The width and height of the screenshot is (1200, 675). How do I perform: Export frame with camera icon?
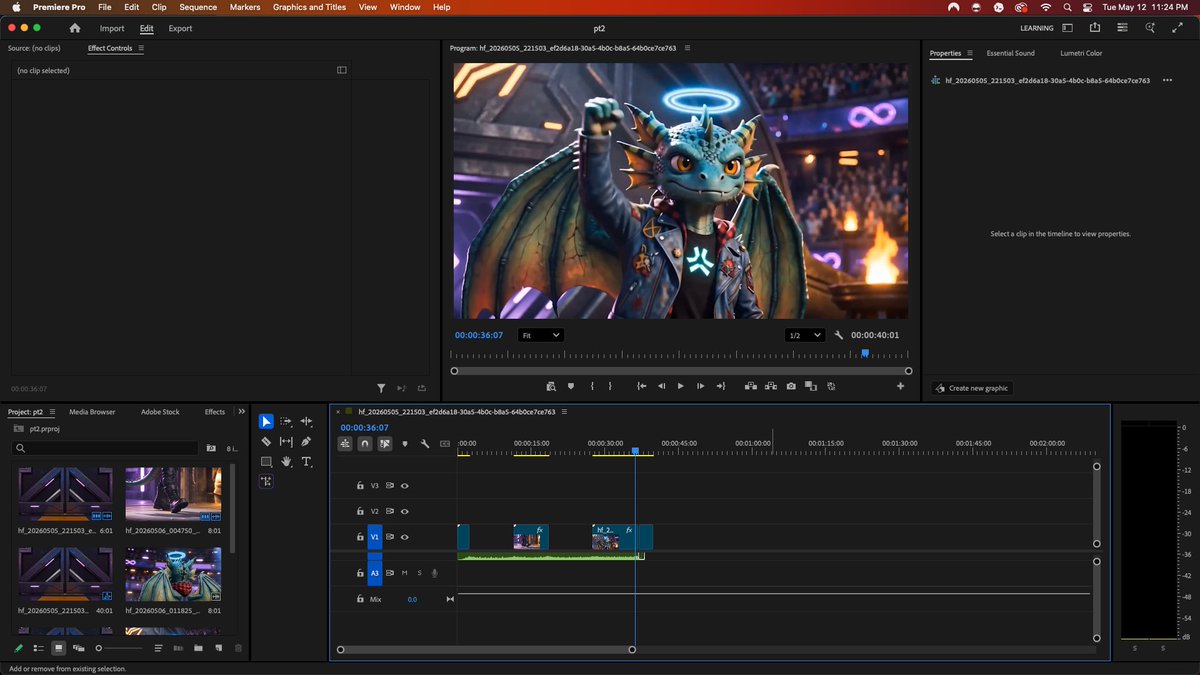tap(791, 386)
